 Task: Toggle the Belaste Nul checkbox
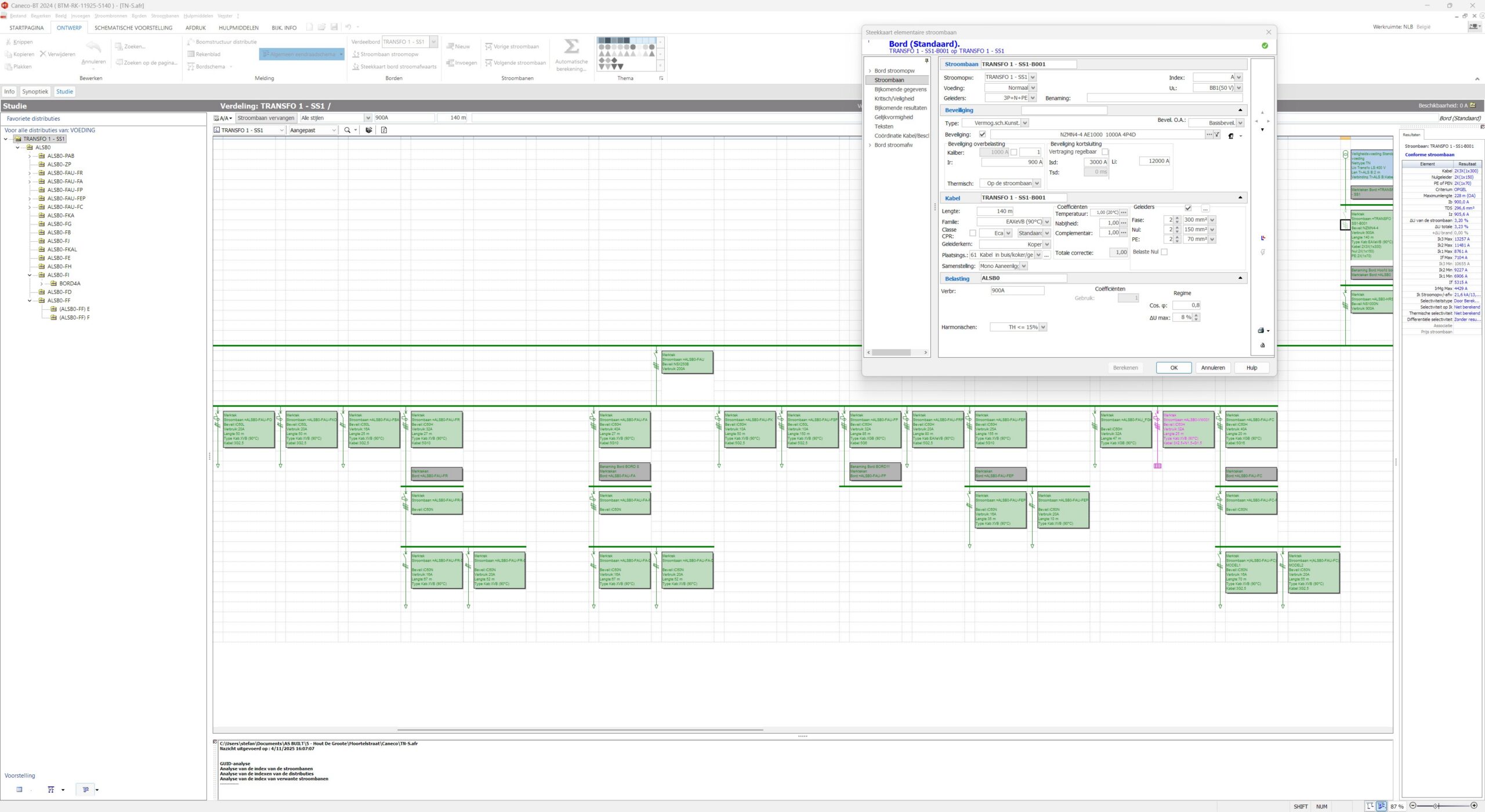click(1164, 252)
